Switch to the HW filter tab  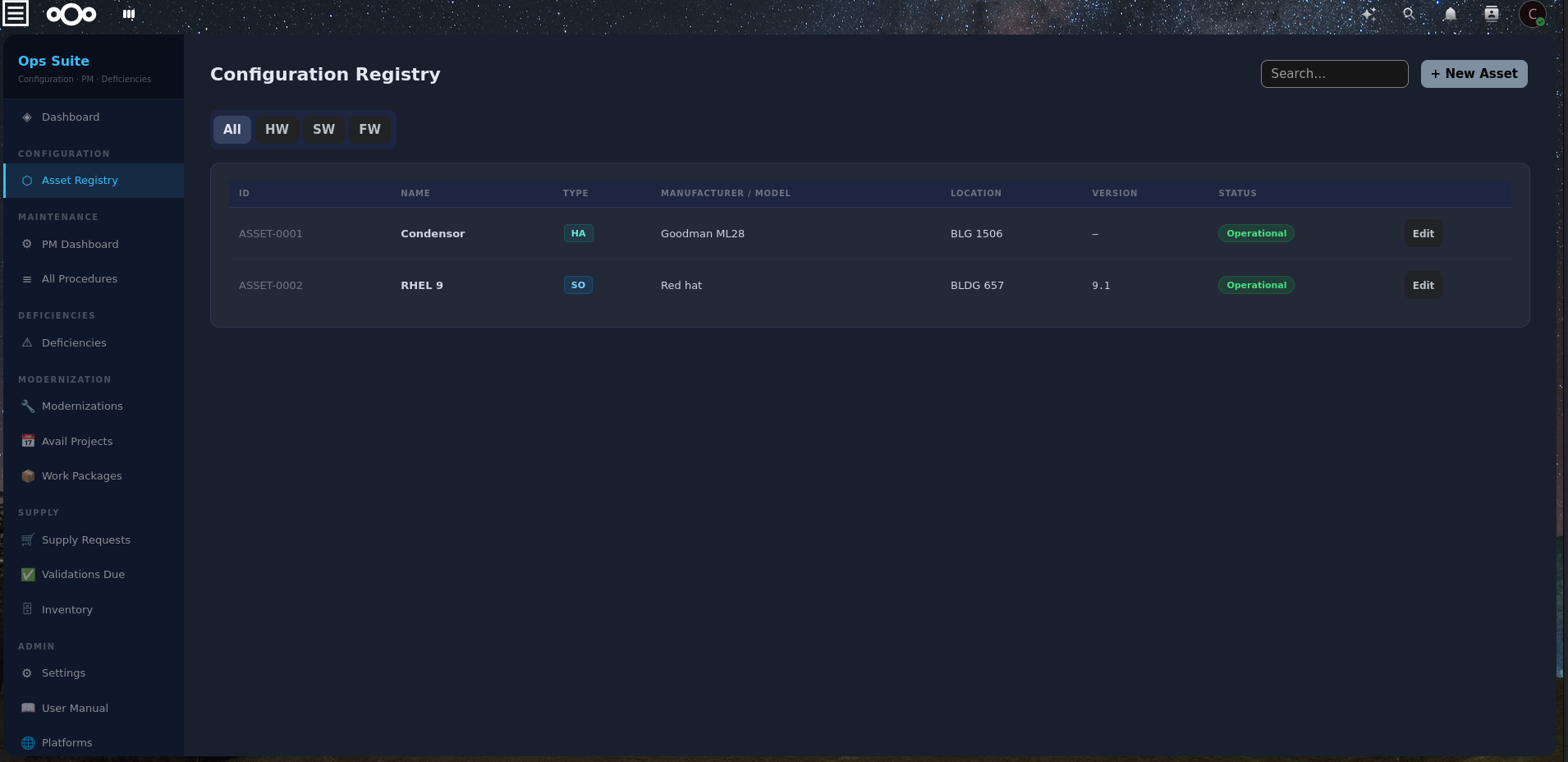[277, 130]
